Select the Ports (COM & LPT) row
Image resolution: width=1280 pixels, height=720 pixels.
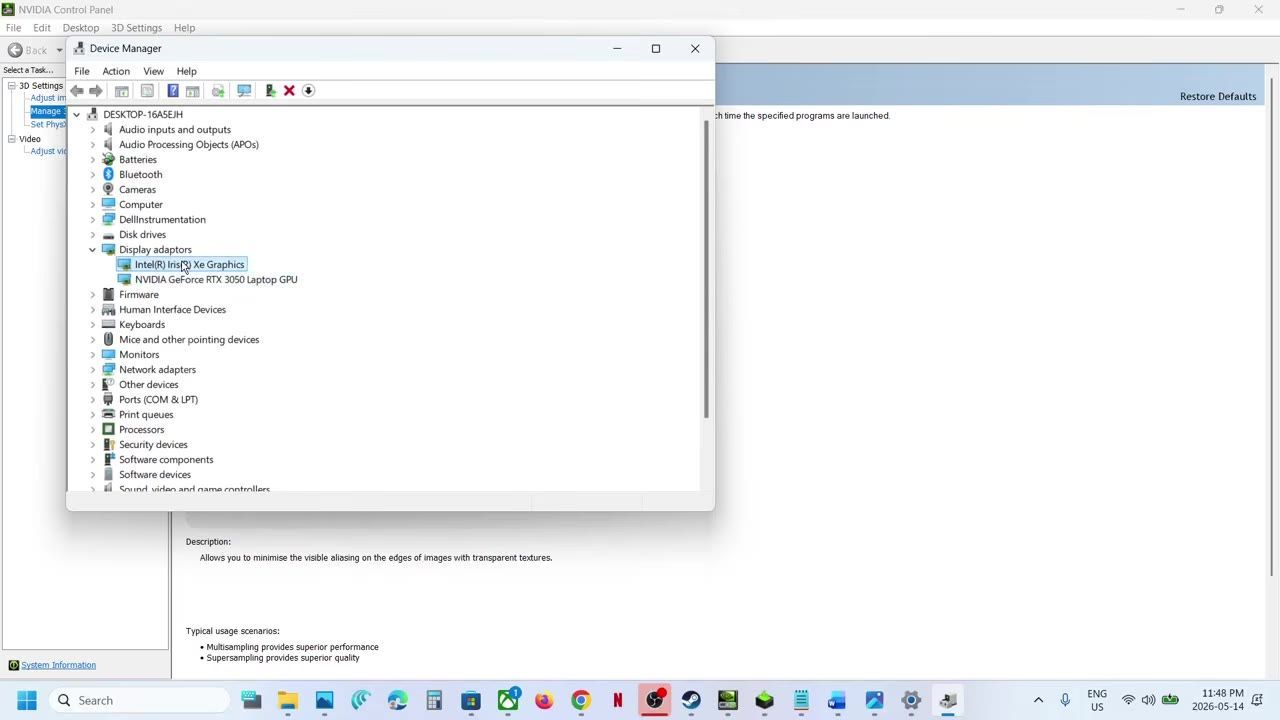[158, 400]
